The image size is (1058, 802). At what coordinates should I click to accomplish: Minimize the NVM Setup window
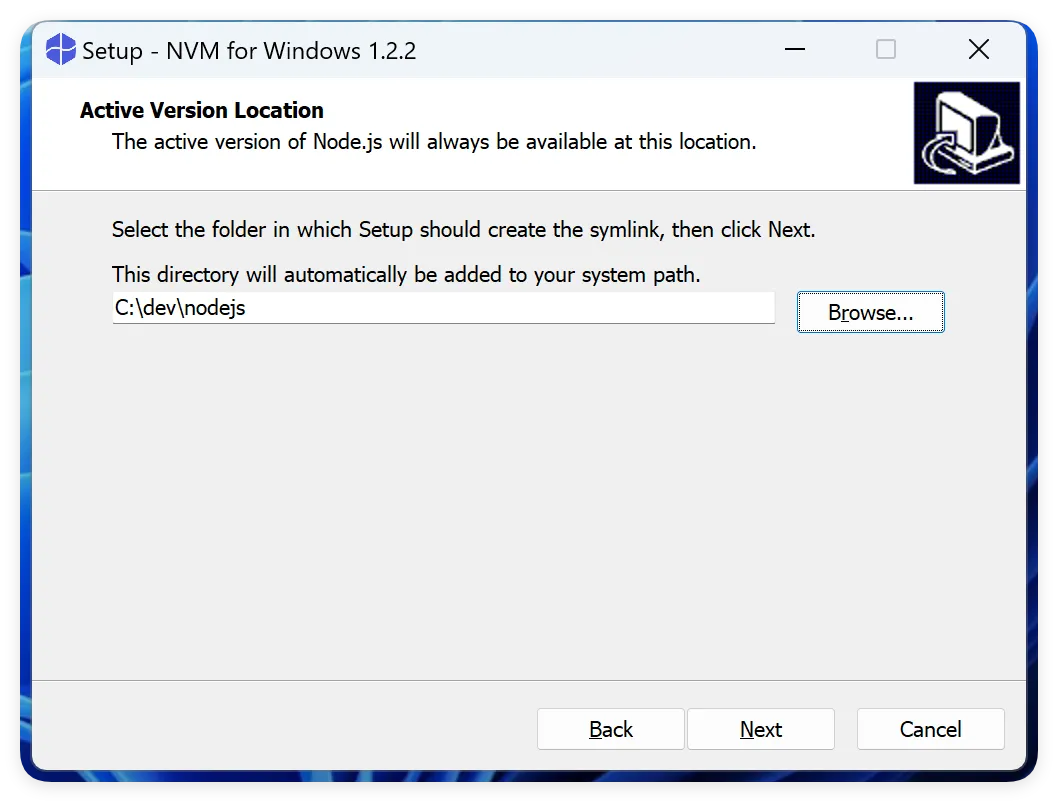tap(795, 49)
